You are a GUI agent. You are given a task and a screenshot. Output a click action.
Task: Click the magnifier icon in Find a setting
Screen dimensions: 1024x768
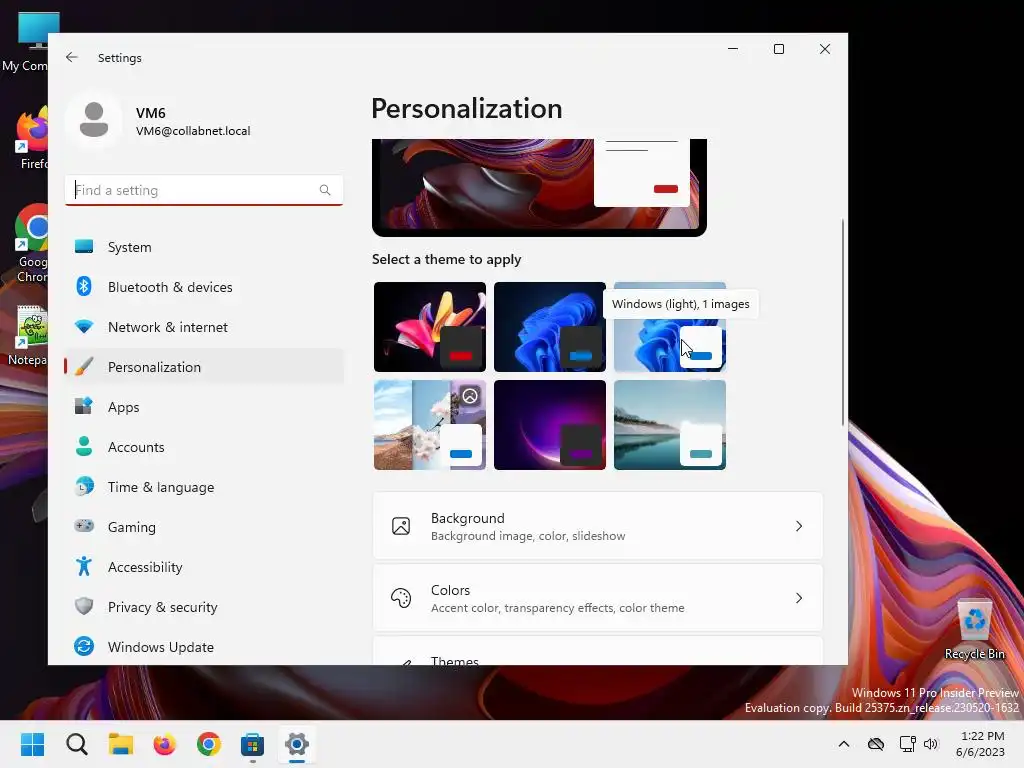[325, 190]
